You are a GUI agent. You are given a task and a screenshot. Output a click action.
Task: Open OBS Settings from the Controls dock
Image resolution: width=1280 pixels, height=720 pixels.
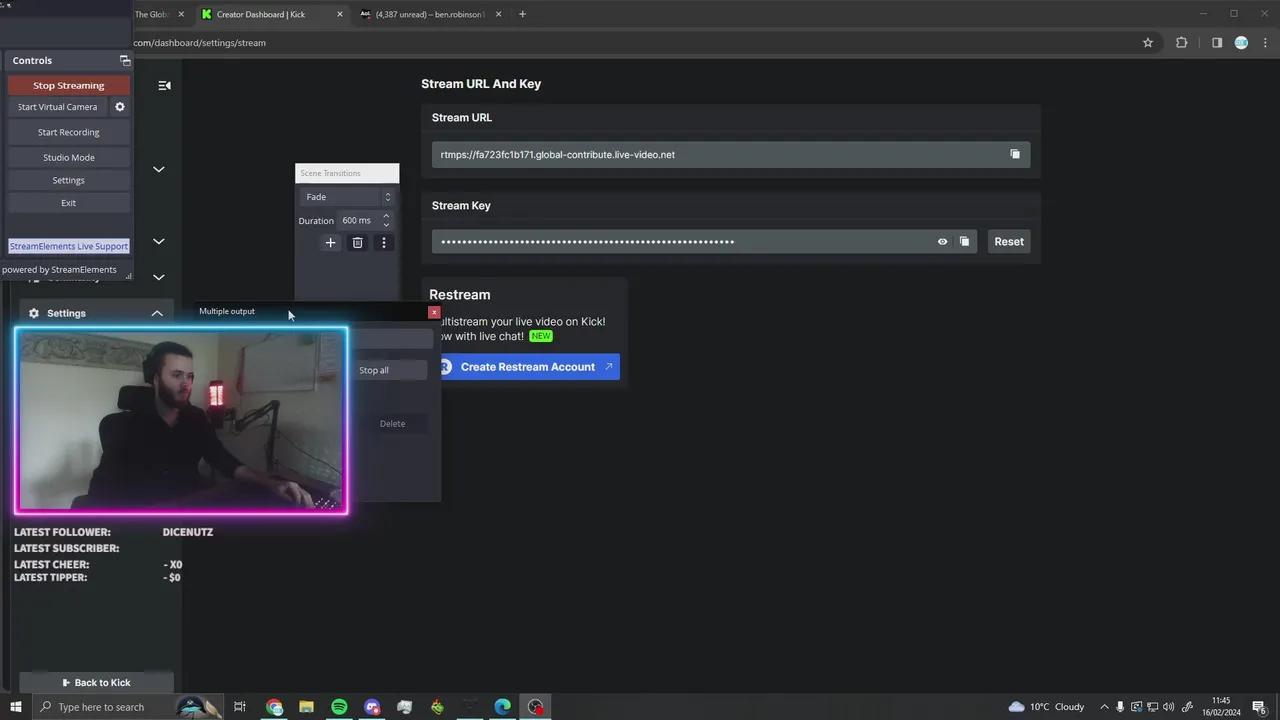(x=69, y=180)
